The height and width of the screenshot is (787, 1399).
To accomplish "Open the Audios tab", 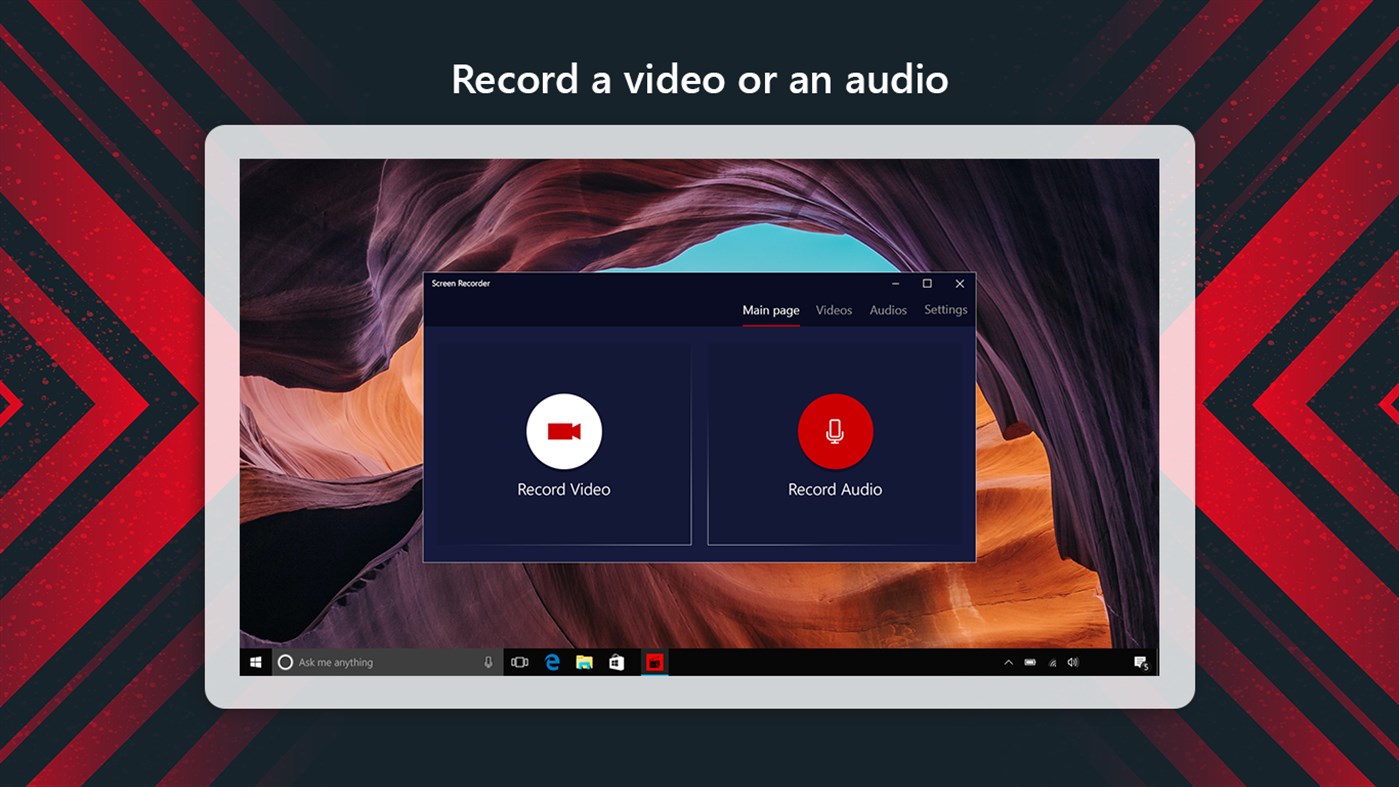I will coord(887,310).
